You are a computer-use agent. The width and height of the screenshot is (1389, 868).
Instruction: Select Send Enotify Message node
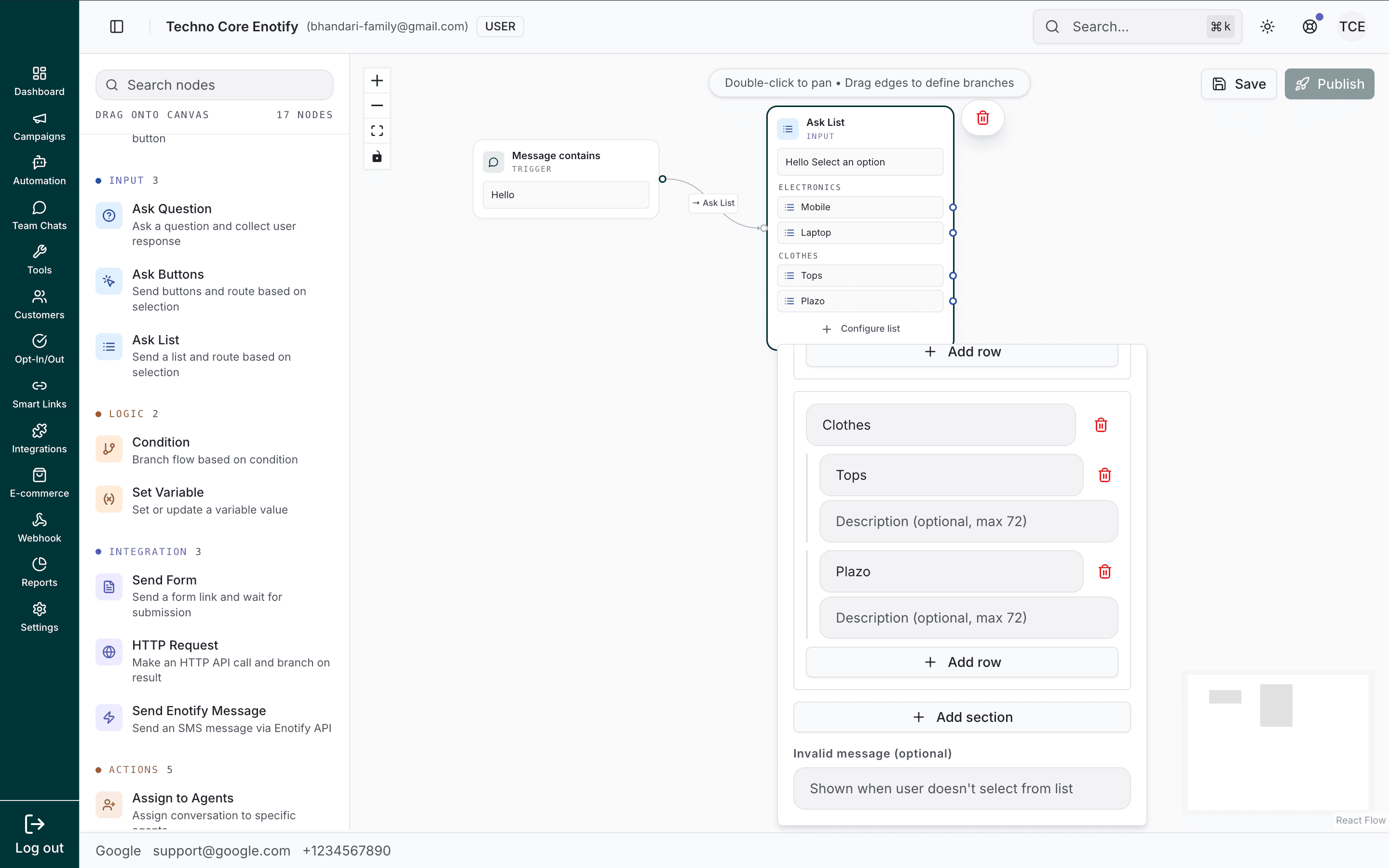coord(214,719)
